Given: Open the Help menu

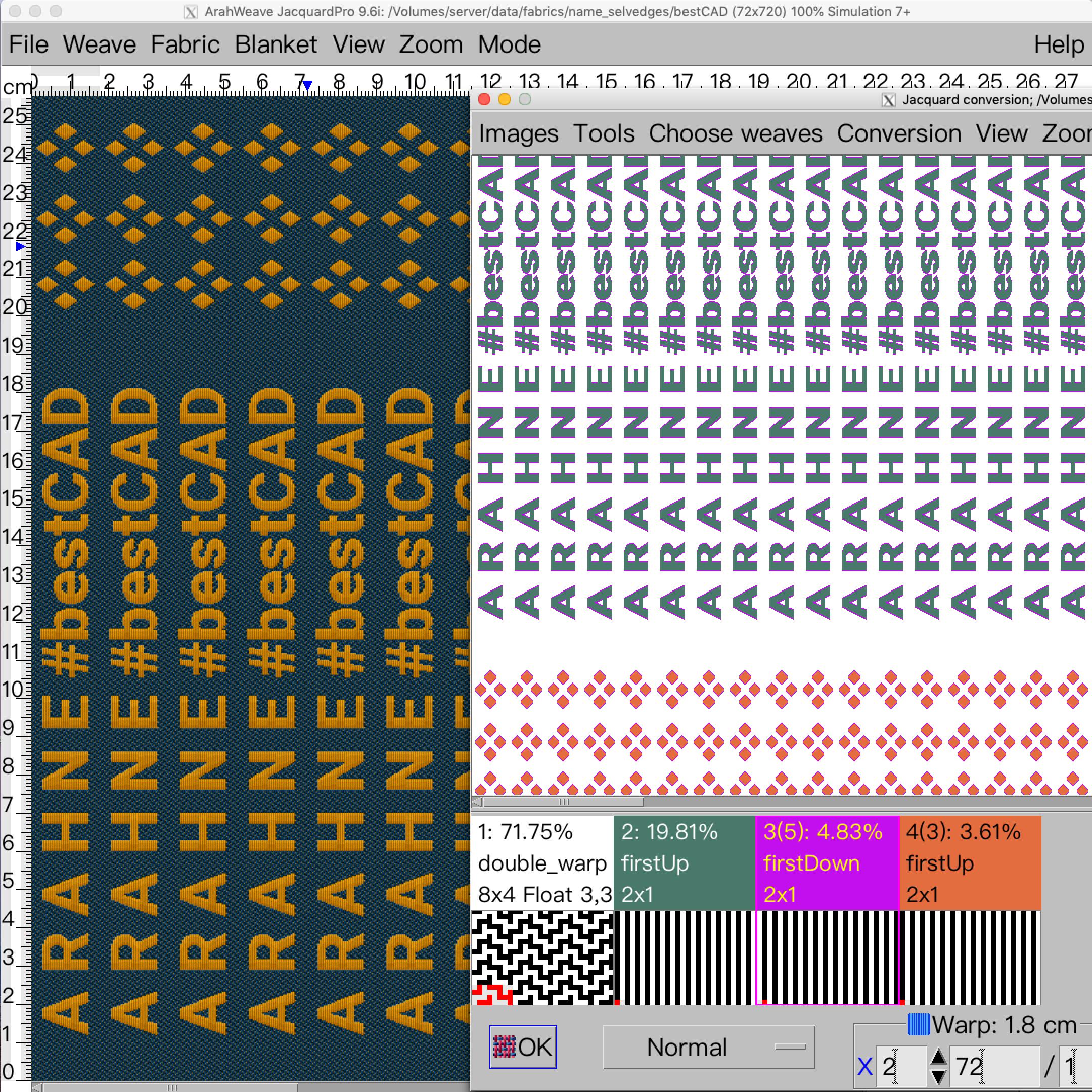Looking at the screenshot, I should tap(1059, 44).
